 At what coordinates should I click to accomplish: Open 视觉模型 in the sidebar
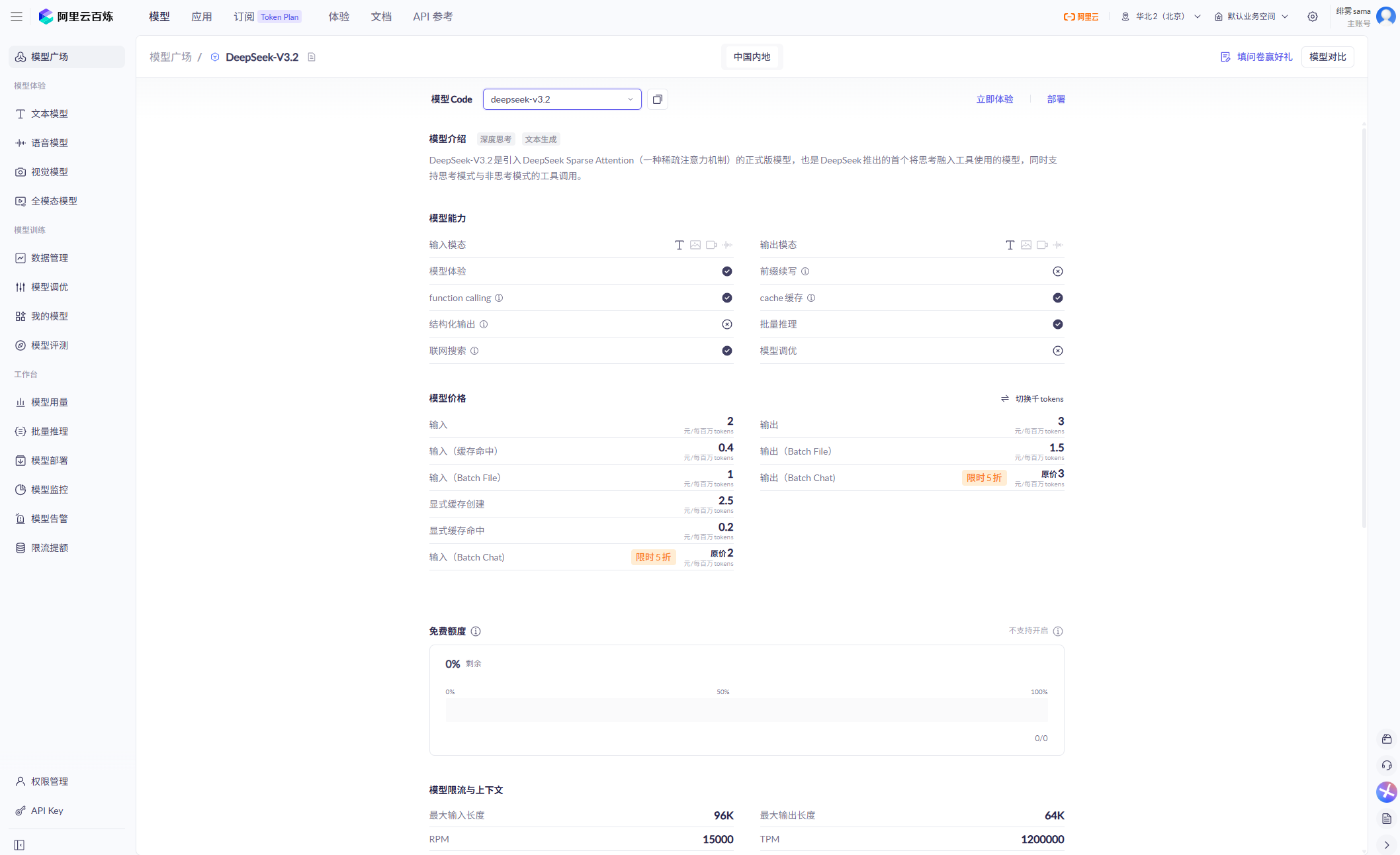67,172
